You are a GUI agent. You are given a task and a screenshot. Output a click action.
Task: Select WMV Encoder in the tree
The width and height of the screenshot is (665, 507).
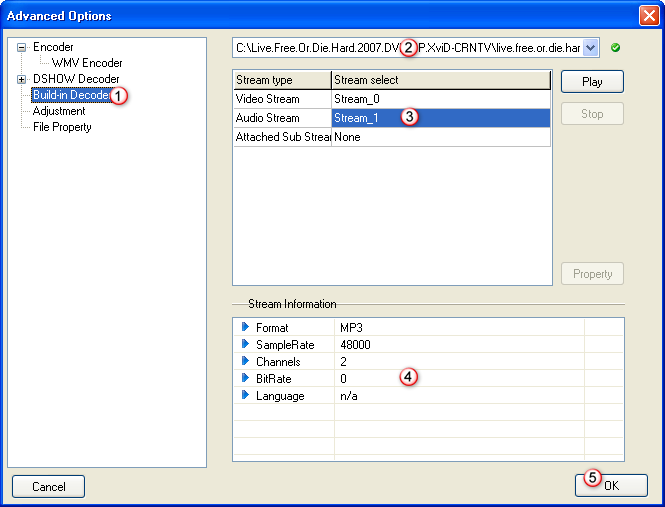(87, 63)
